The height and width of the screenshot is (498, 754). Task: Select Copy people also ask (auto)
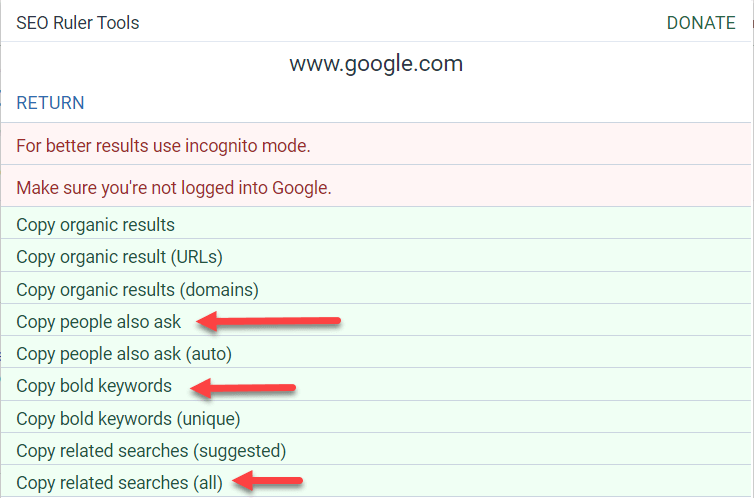(376, 352)
